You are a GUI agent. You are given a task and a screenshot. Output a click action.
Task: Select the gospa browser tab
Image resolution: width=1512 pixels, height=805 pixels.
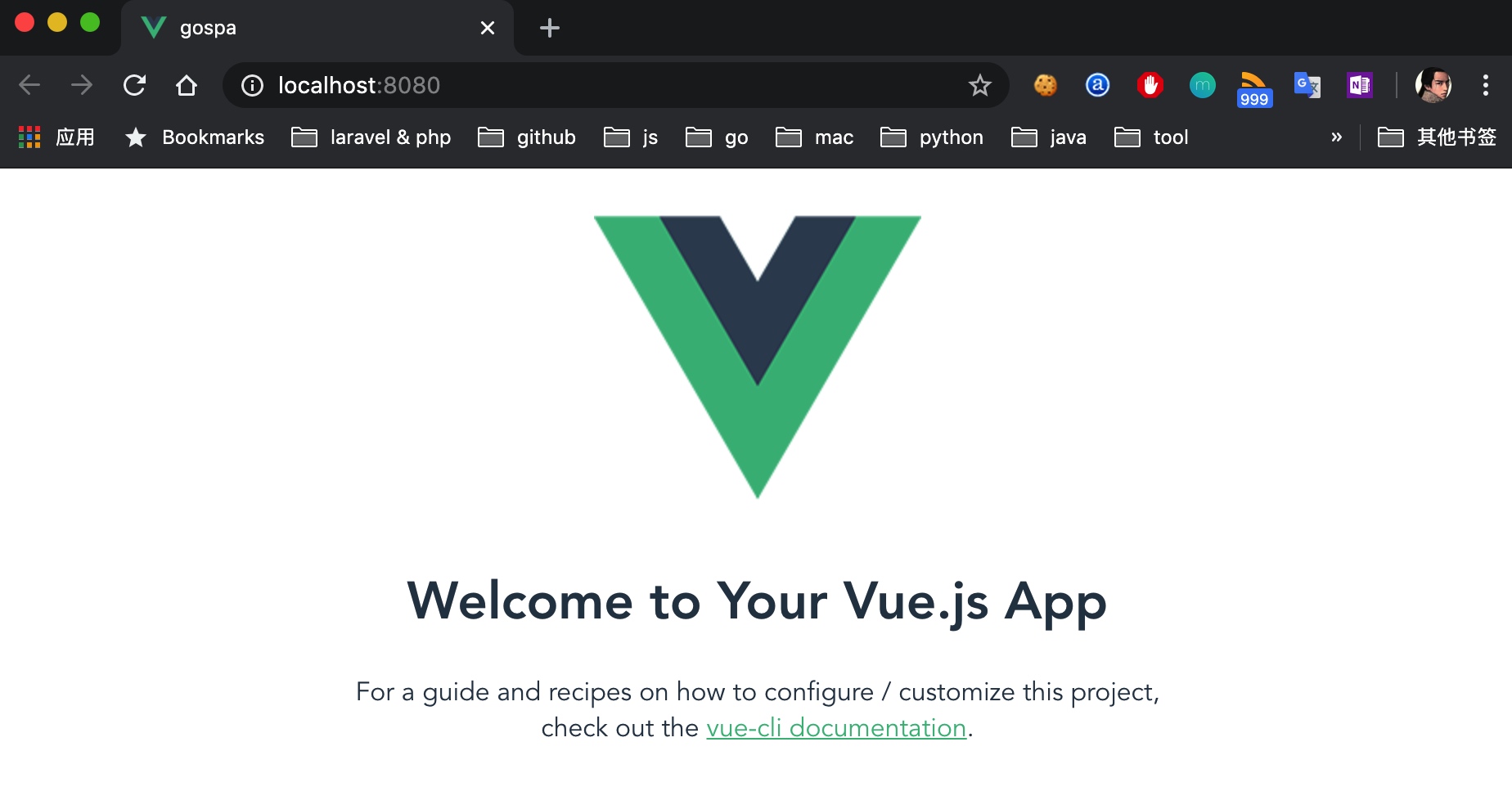317,28
